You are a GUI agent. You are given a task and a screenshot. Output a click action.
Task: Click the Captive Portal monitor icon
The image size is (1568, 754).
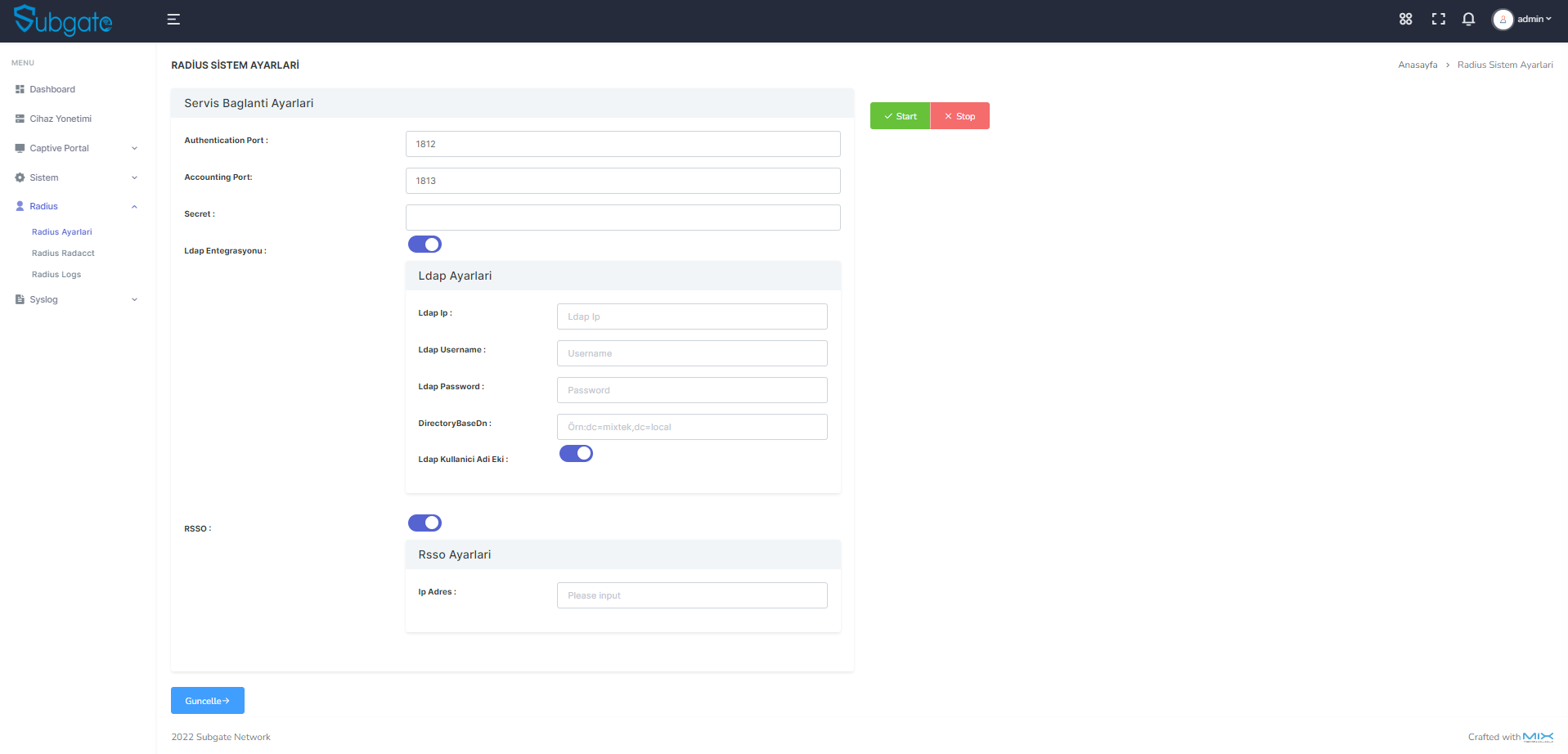(18, 148)
